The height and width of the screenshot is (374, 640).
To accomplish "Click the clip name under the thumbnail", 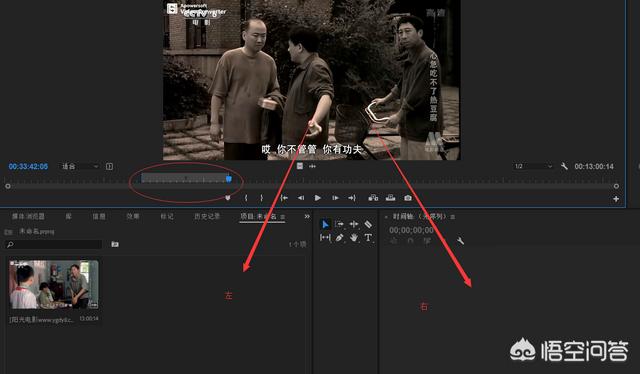I will 41,320.
